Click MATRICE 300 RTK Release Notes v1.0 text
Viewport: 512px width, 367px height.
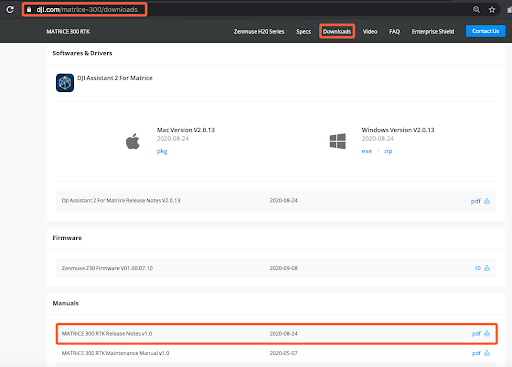coord(107,334)
